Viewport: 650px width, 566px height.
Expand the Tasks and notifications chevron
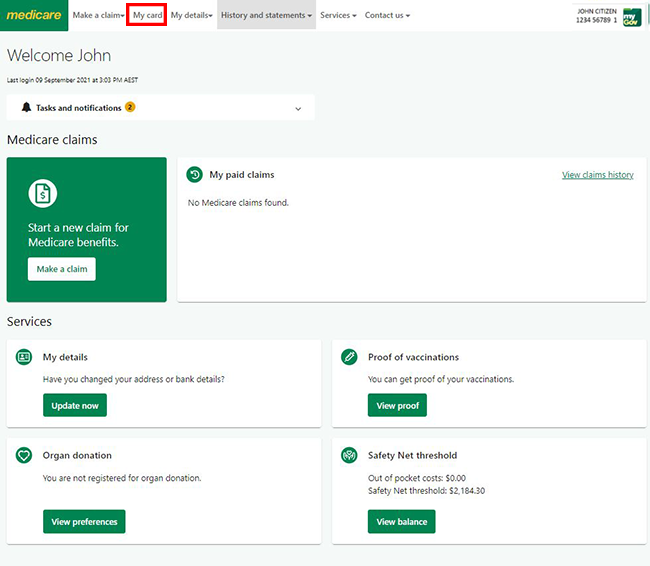(298, 109)
